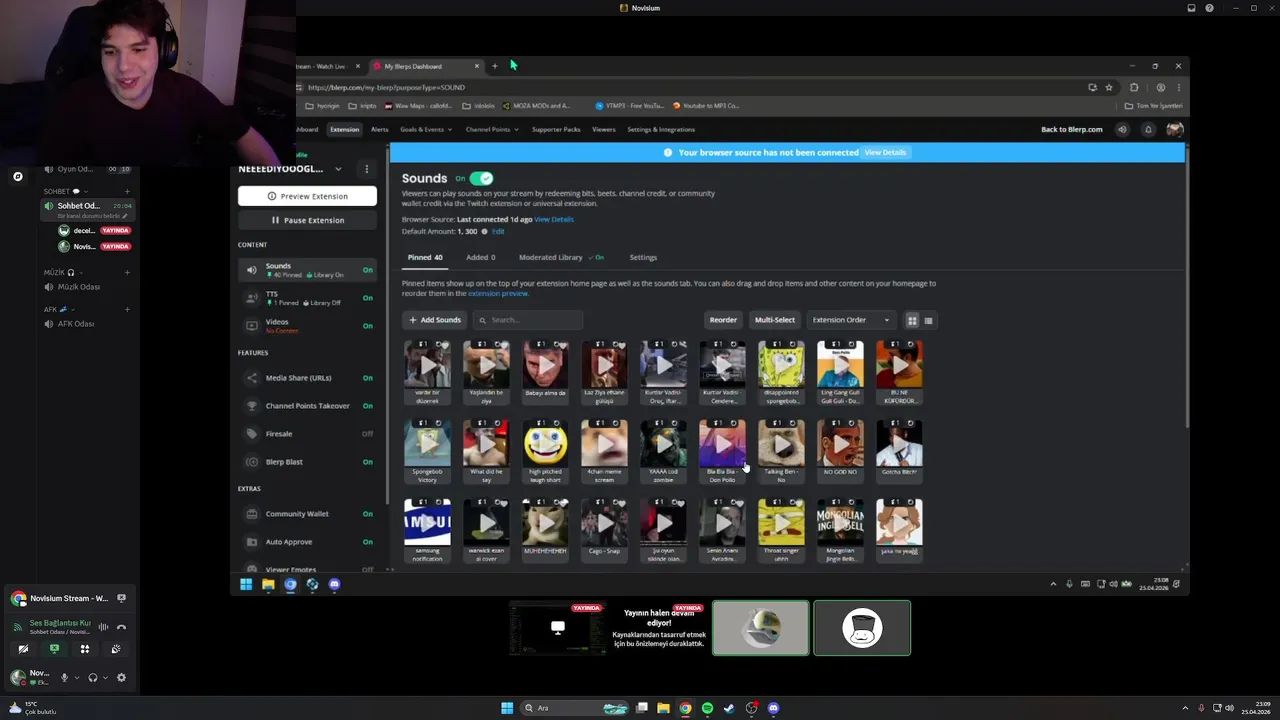Open the sounds Settings tab
Screen dimensions: 1280x720
pyautogui.click(x=643, y=257)
